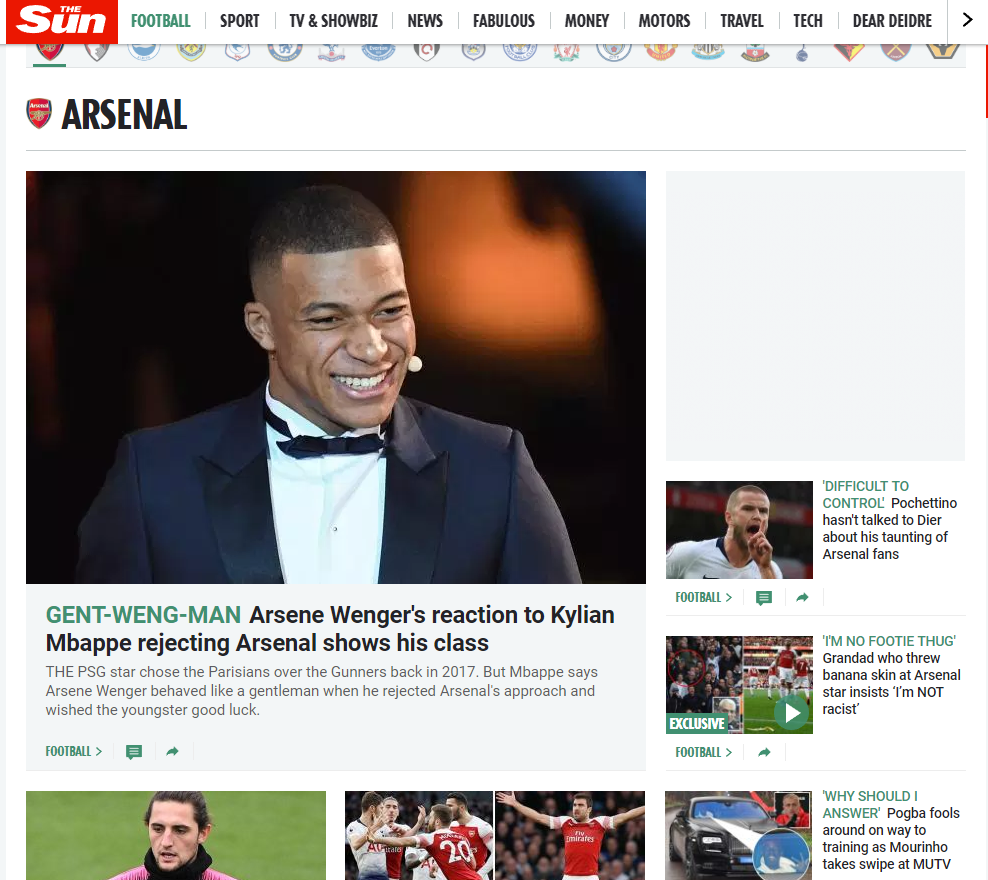
Task: Open the TRAVEL nav tab
Action: pyautogui.click(x=742, y=21)
